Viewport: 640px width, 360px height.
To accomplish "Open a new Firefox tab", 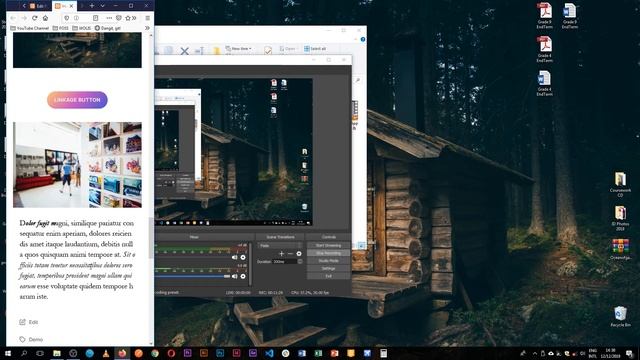I will click(91, 6).
